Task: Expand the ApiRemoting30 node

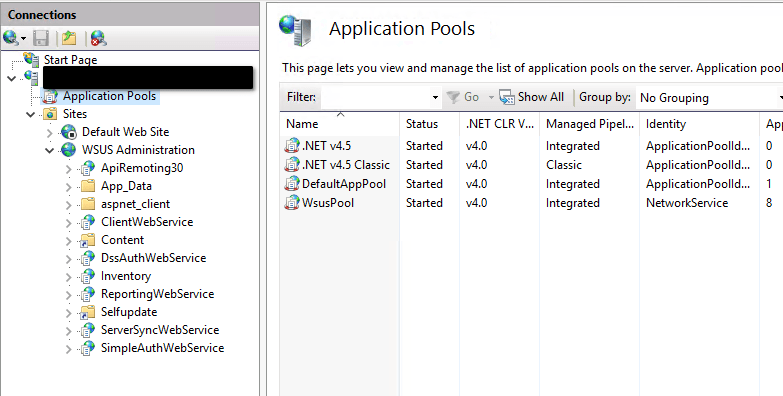Action: point(68,168)
